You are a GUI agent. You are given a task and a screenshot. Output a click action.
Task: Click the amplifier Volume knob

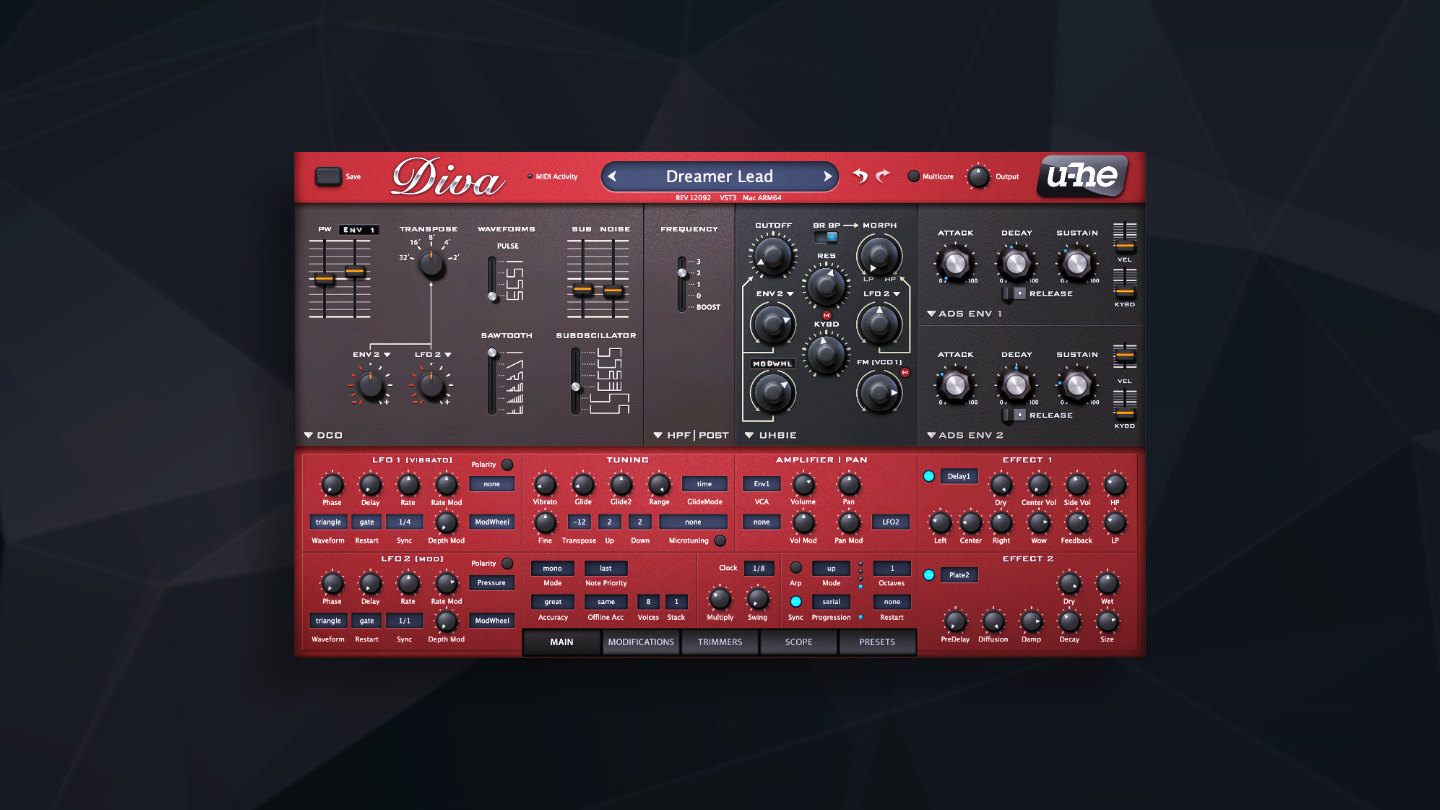804,485
